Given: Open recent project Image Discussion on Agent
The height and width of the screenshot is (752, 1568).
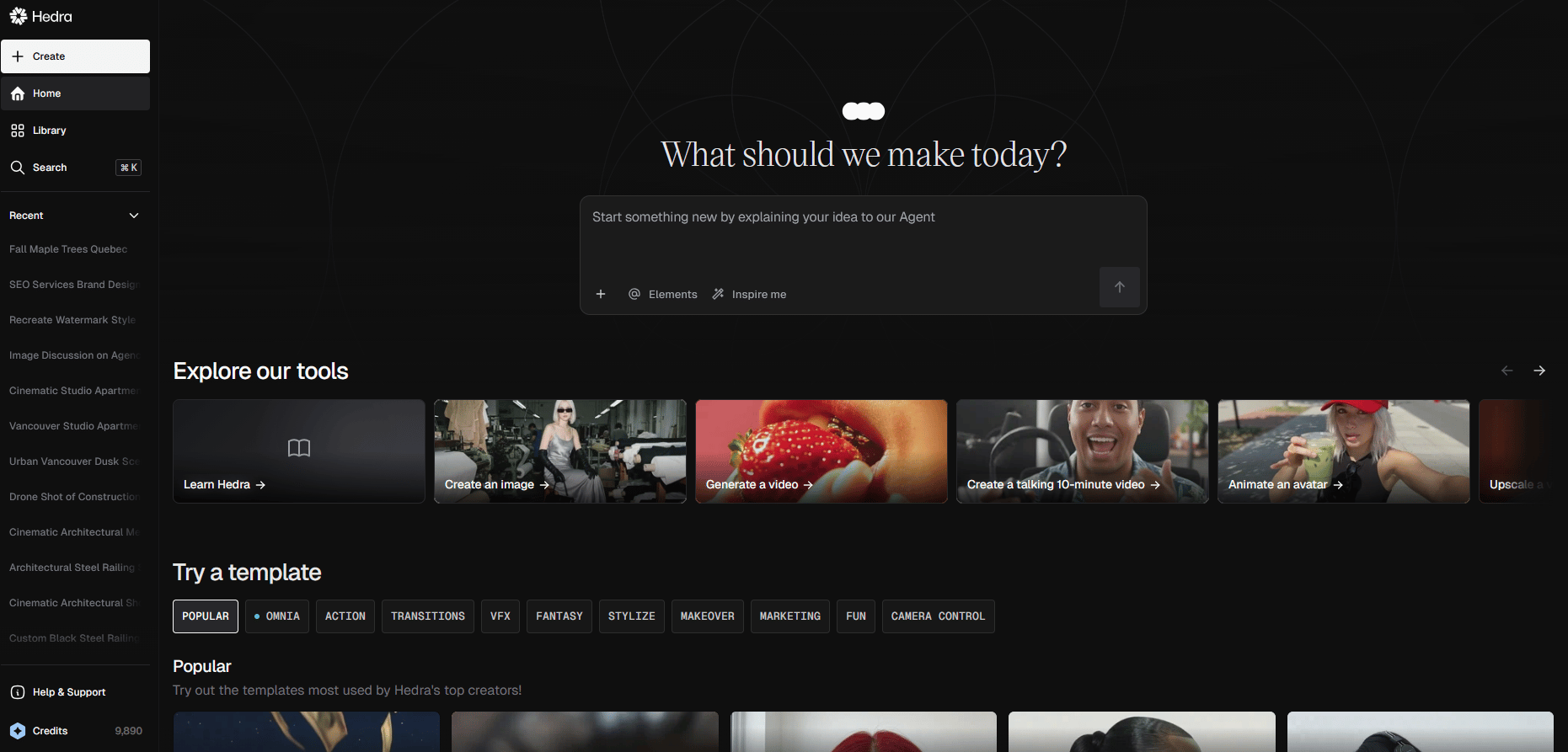Looking at the screenshot, I should pos(75,355).
